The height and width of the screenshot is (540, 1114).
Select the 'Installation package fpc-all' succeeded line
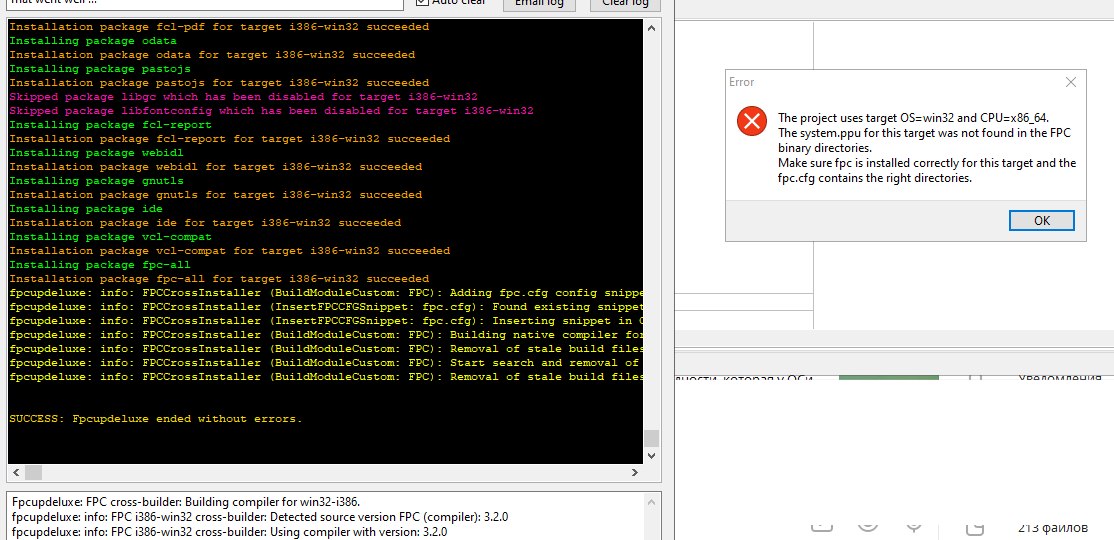coord(219,279)
